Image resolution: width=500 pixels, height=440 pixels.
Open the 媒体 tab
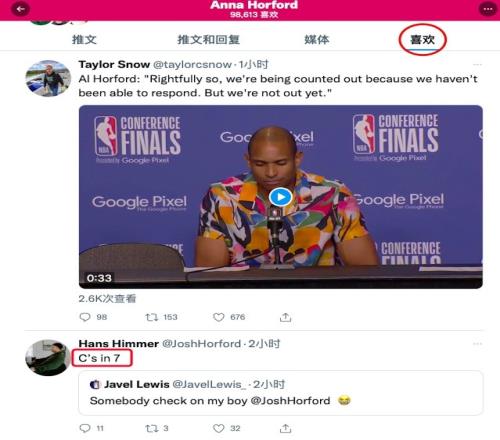317,39
